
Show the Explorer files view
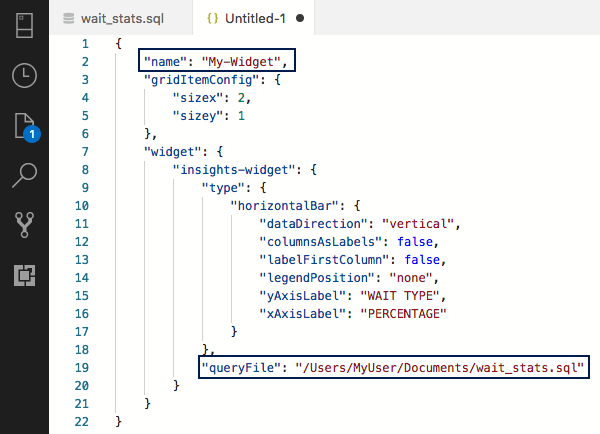click(x=24, y=126)
